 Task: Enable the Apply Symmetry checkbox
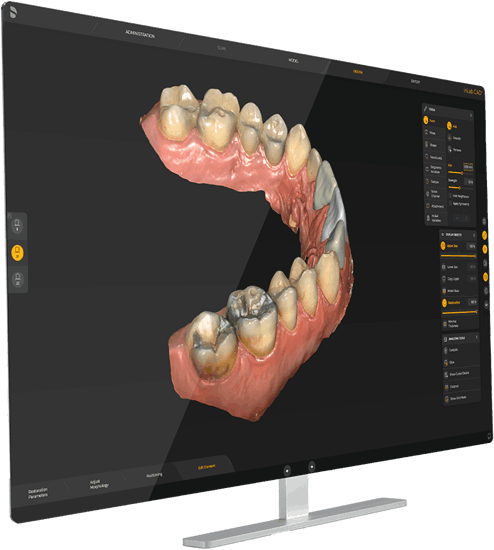tap(451, 203)
